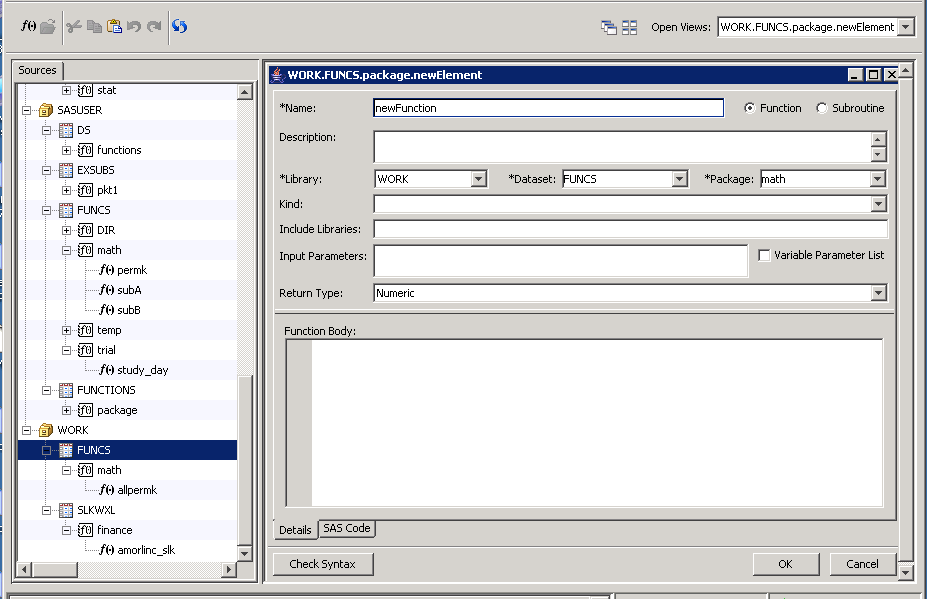927x599 pixels.
Task: Click the Undo arrow icon
Action: [x=133, y=26]
